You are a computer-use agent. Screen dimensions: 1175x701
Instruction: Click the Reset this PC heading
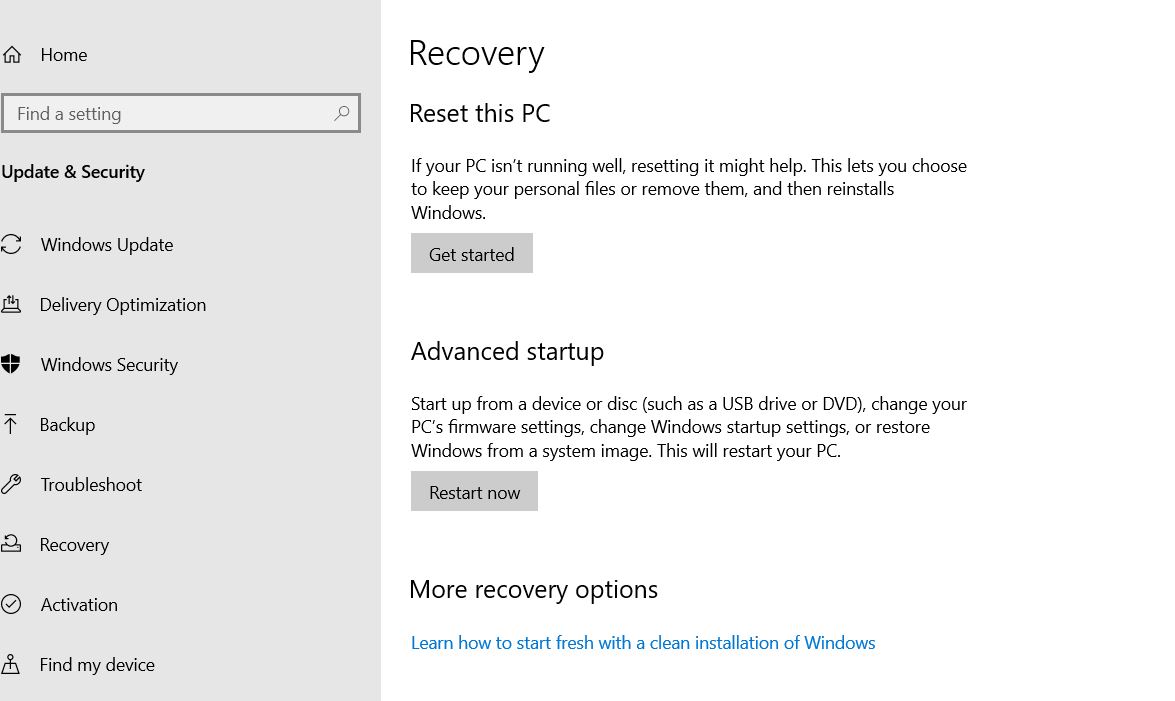coord(480,113)
